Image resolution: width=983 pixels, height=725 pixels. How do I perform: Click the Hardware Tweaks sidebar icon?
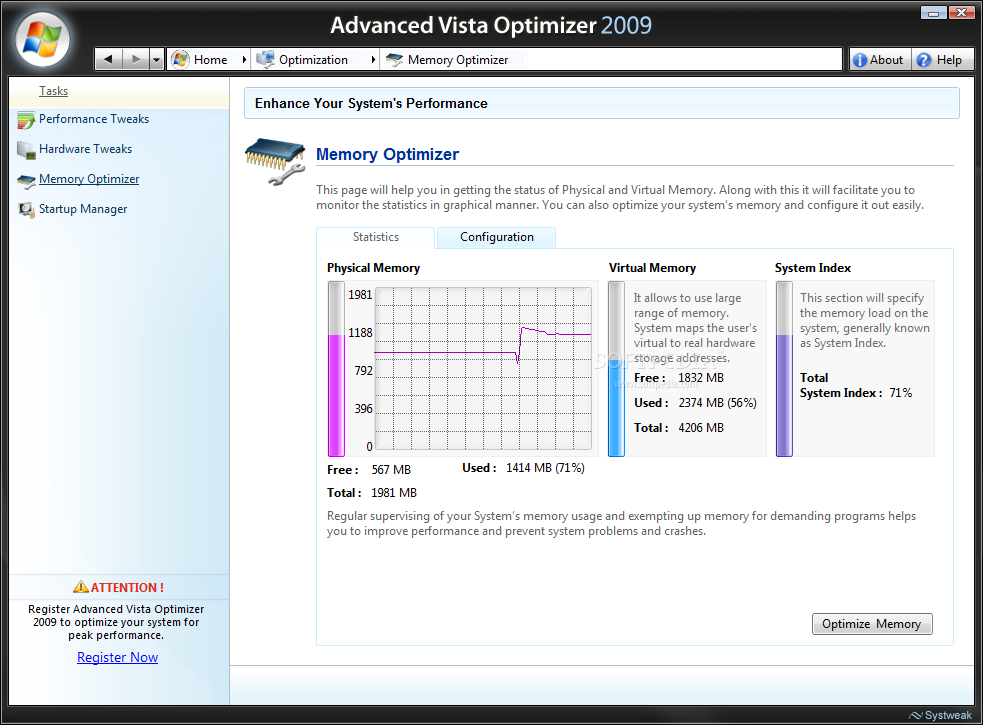click(26, 150)
